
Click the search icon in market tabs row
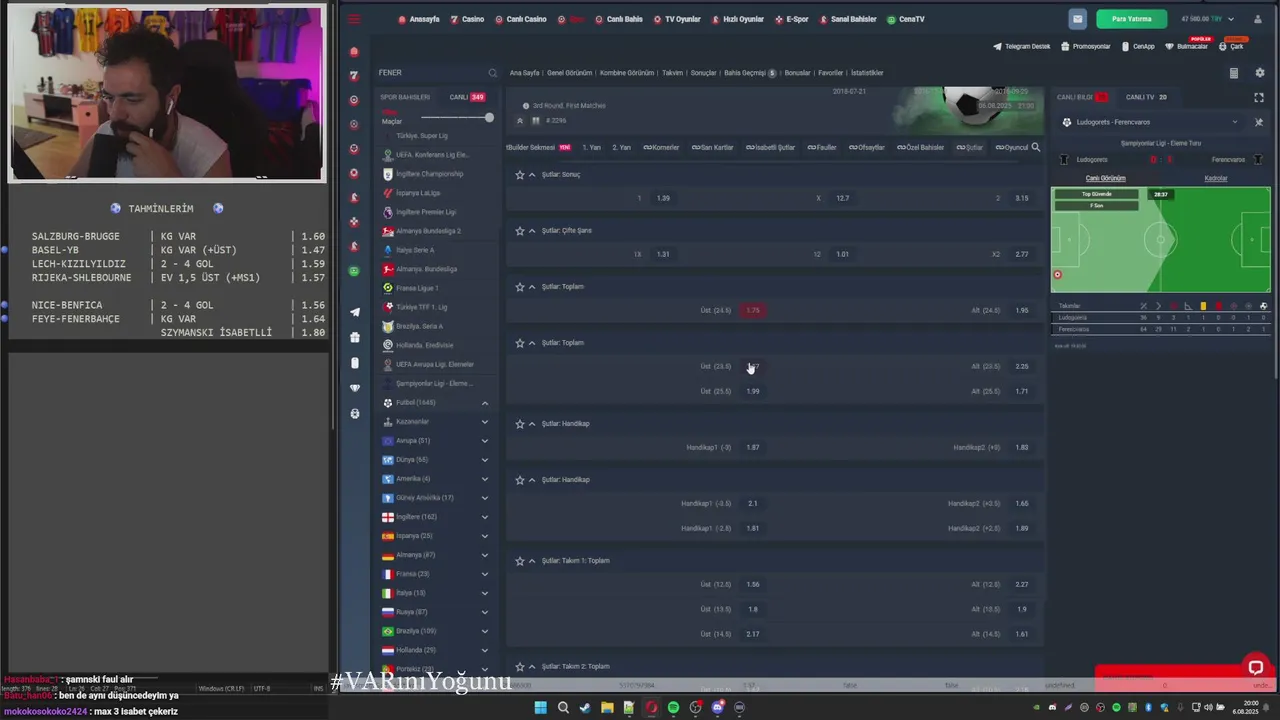coord(1036,147)
